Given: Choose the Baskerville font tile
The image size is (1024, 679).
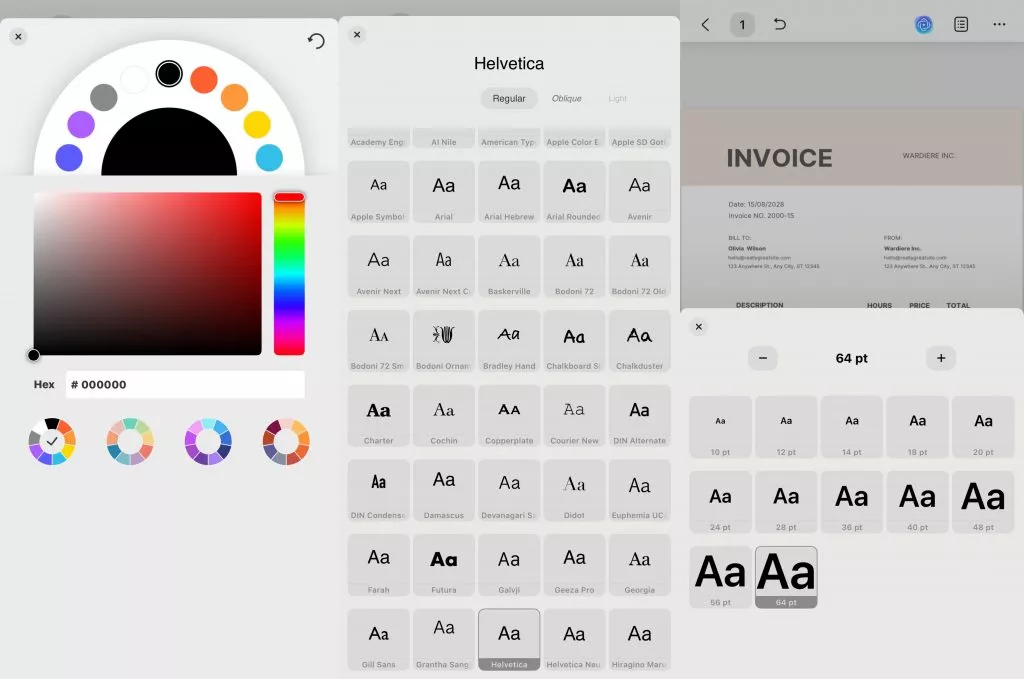Looking at the screenshot, I should 509,266.
